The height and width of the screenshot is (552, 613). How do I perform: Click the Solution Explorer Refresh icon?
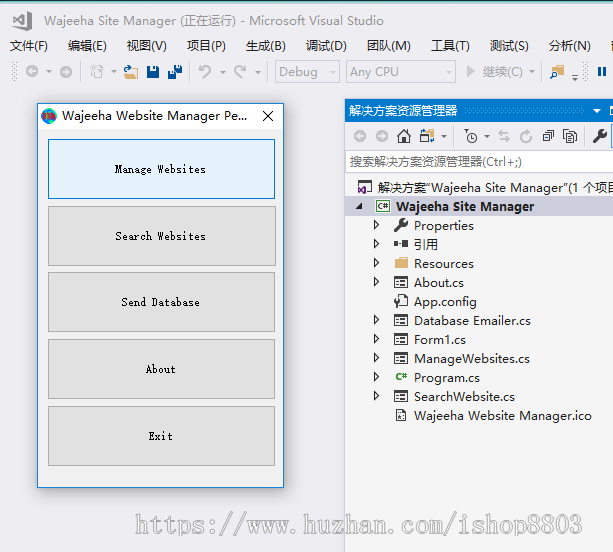click(x=526, y=136)
